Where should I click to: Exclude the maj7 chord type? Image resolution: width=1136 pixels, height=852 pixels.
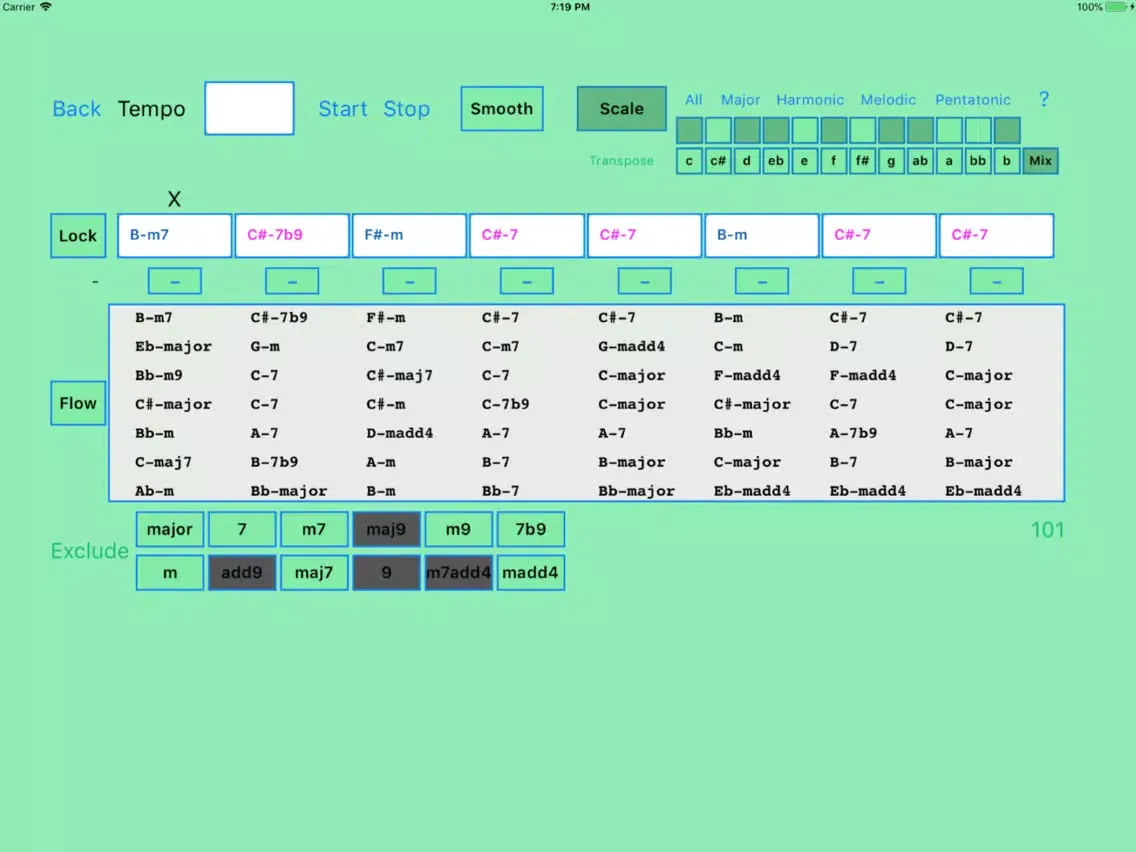point(314,573)
